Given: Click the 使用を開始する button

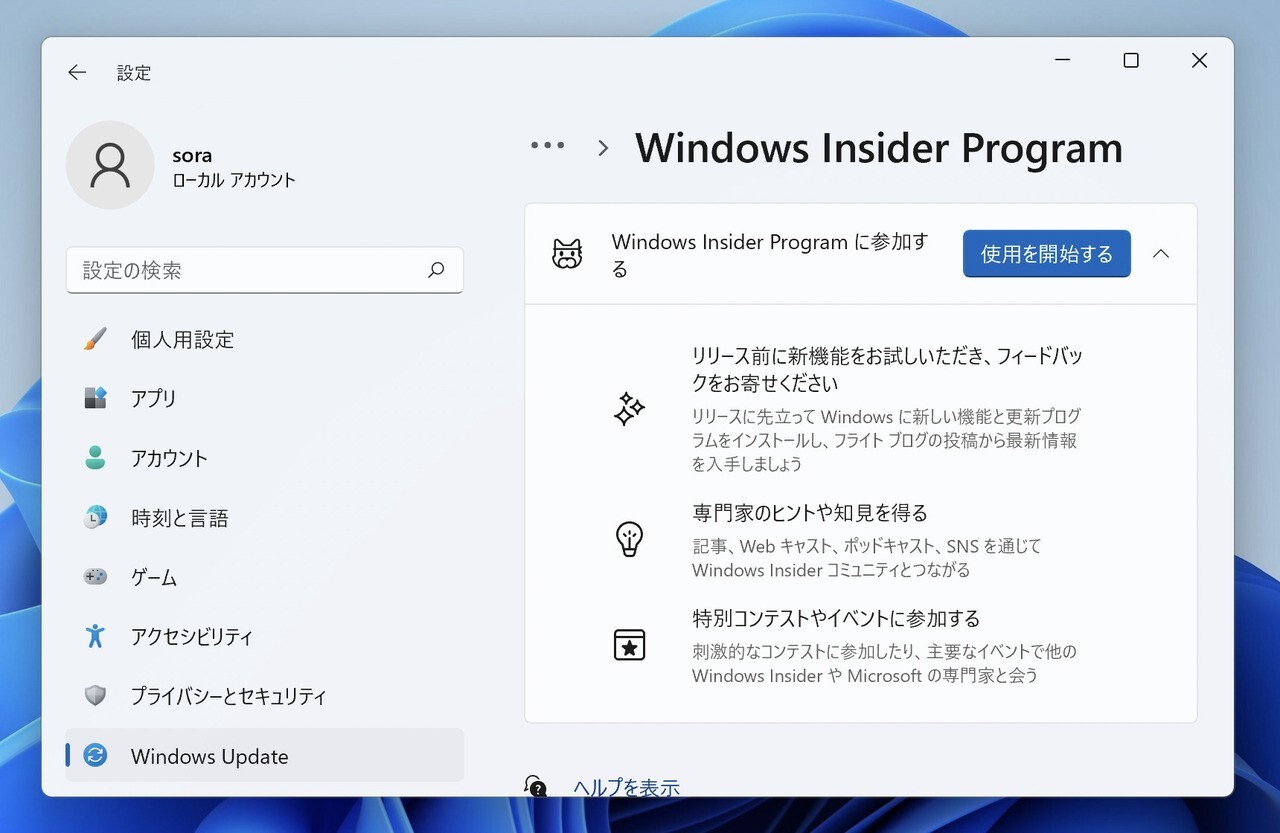Looking at the screenshot, I should tap(1047, 254).
